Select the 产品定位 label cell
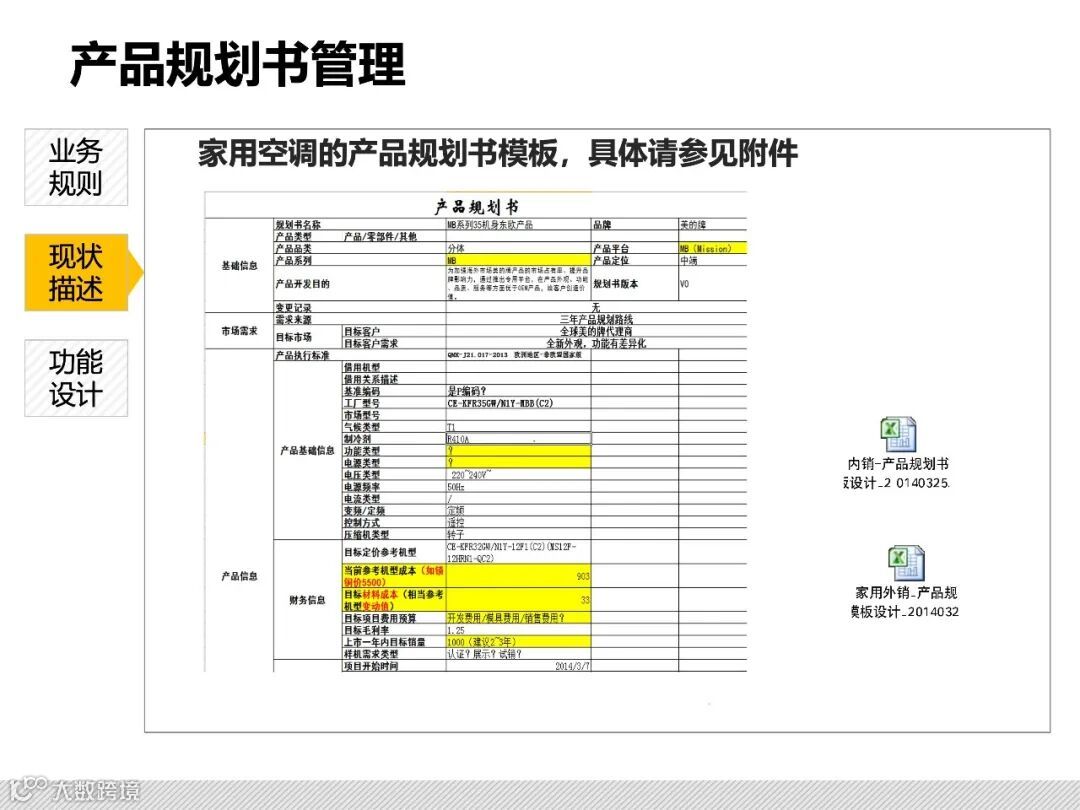 coord(634,260)
